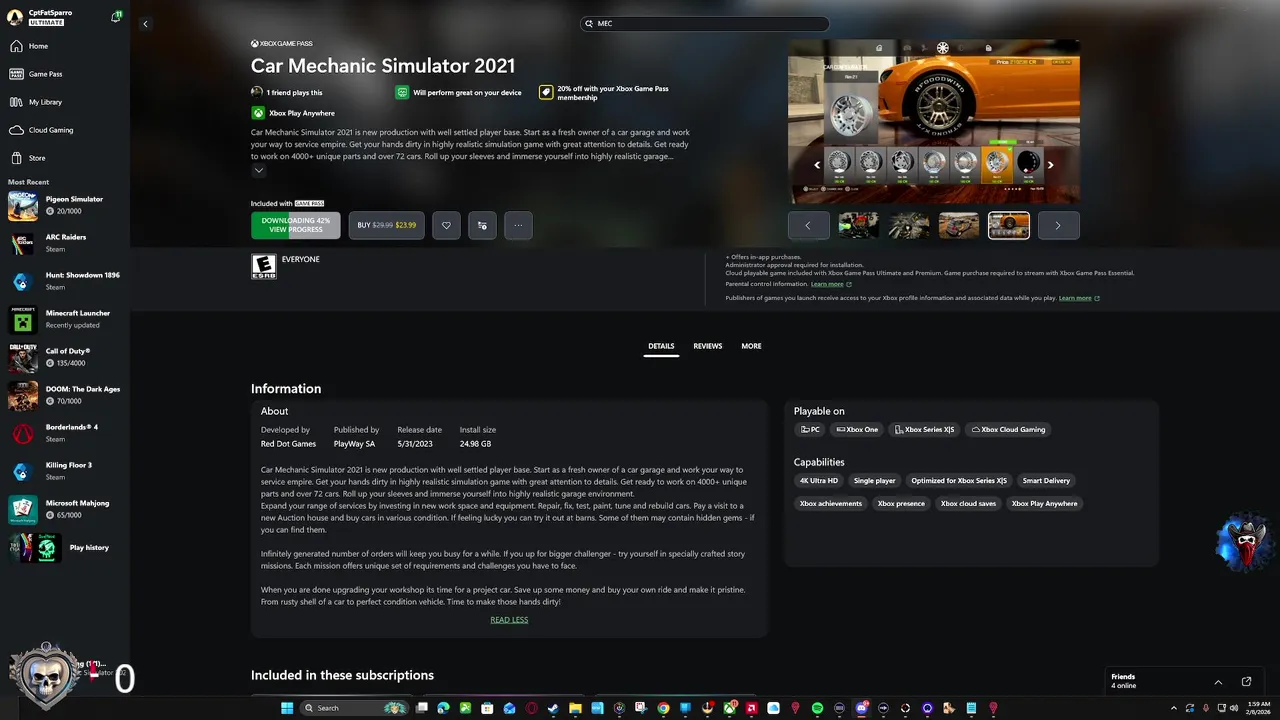Pop out the Friends panel window
Screen dimensions: 1280x720
coord(1246,682)
